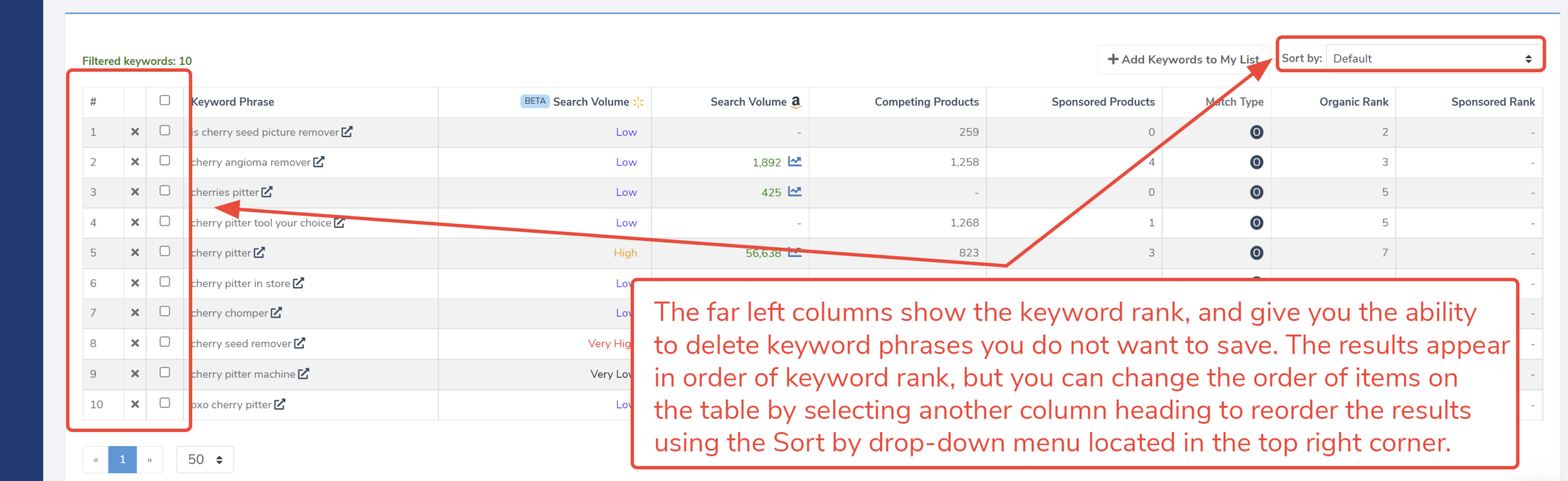
Task: Open external link icon beside 'oxo cherry pitter'
Action: click(x=280, y=404)
